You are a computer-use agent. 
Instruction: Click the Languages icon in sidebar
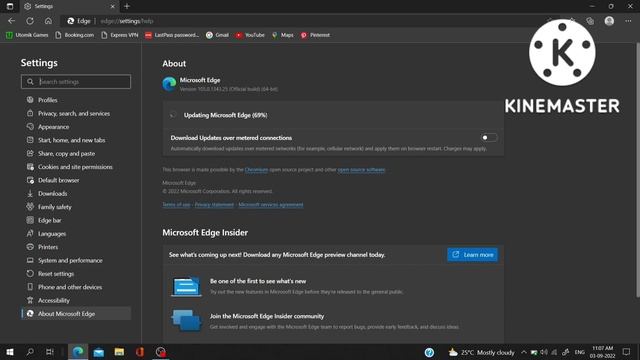click(30, 233)
